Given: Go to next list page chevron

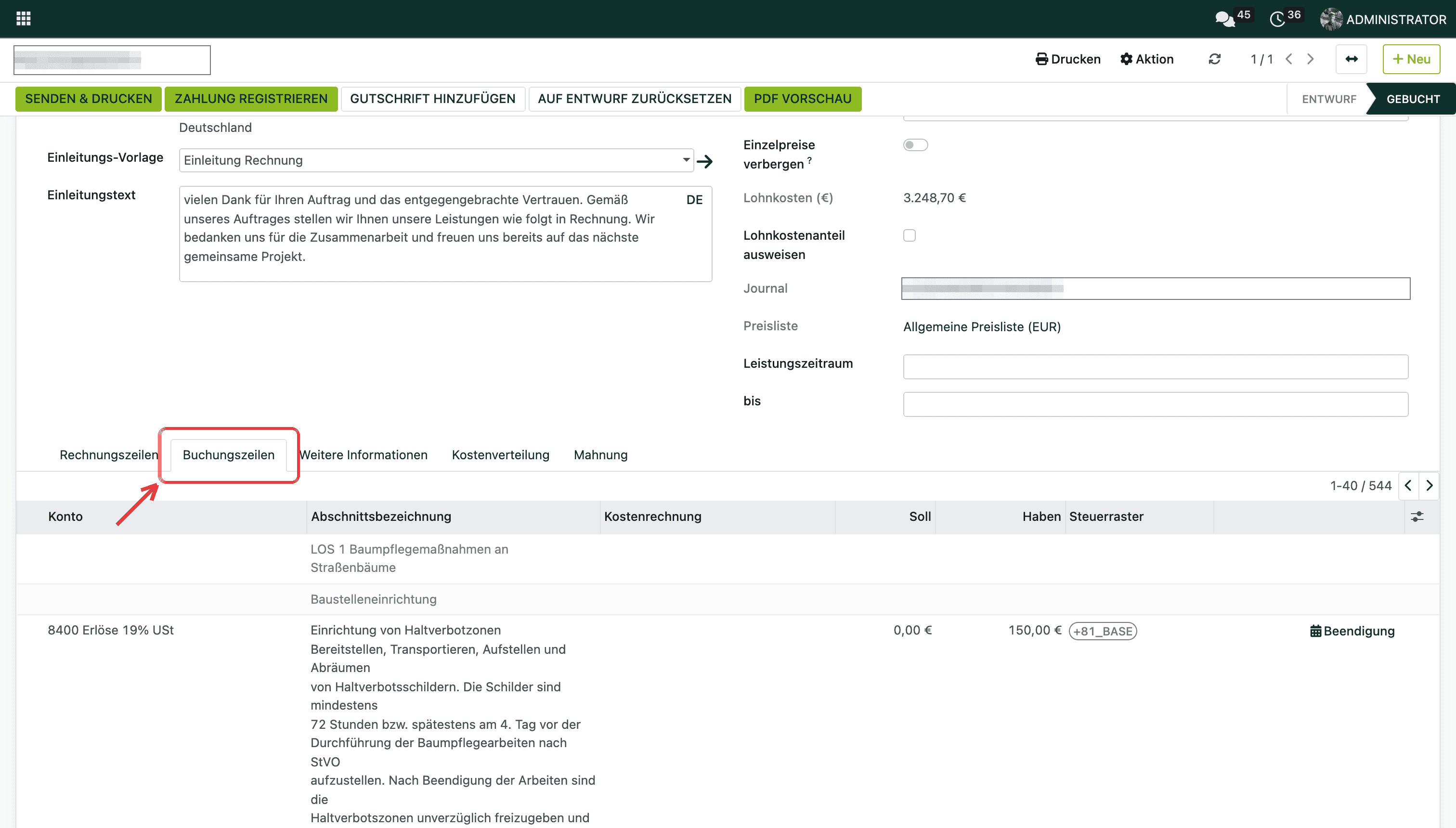Looking at the screenshot, I should 1429,486.
